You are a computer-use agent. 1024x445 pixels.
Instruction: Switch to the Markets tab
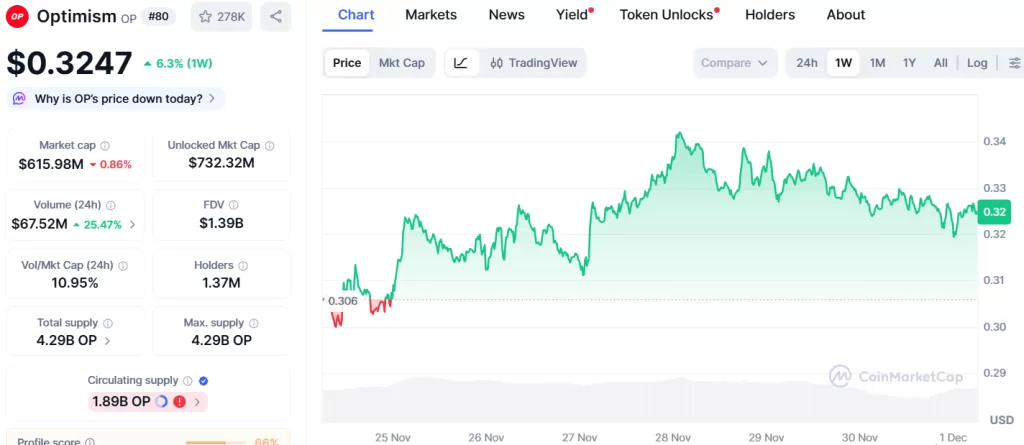431,15
